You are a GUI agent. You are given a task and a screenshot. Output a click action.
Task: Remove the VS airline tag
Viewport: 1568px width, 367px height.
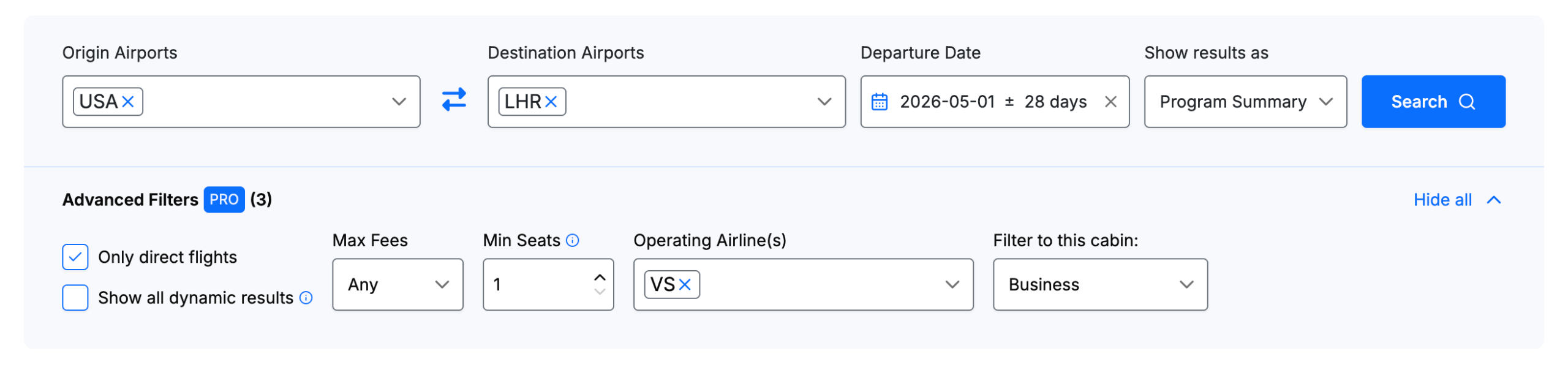pos(685,285)
